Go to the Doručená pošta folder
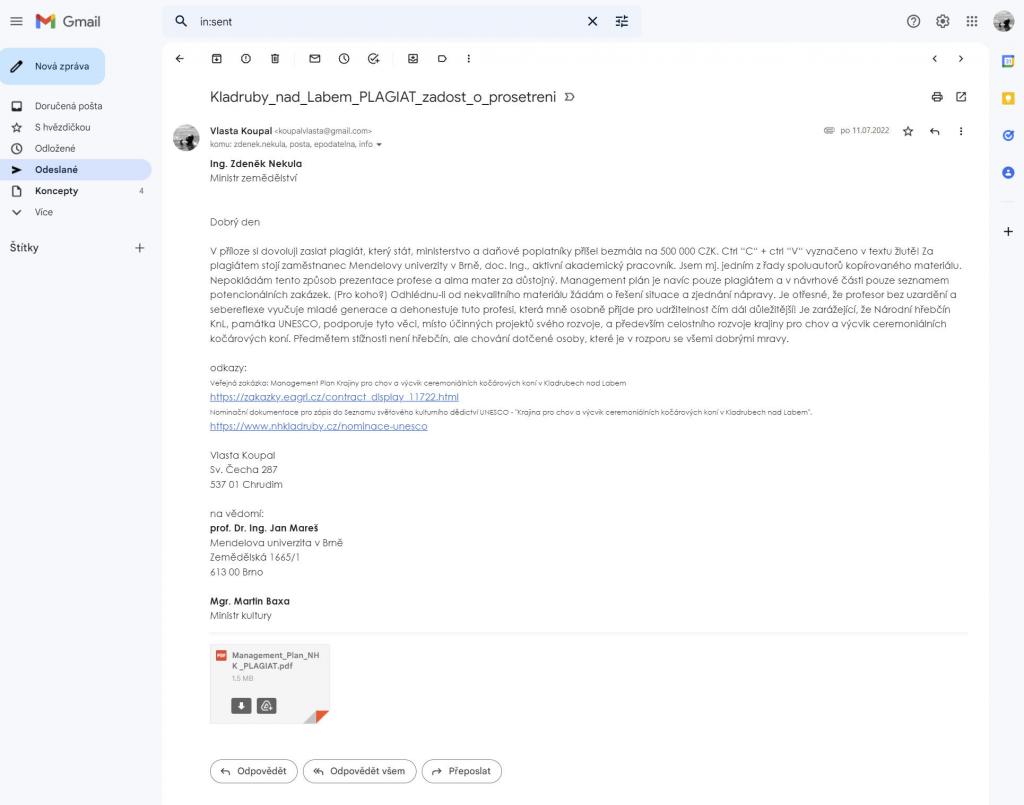 point(68,106)
